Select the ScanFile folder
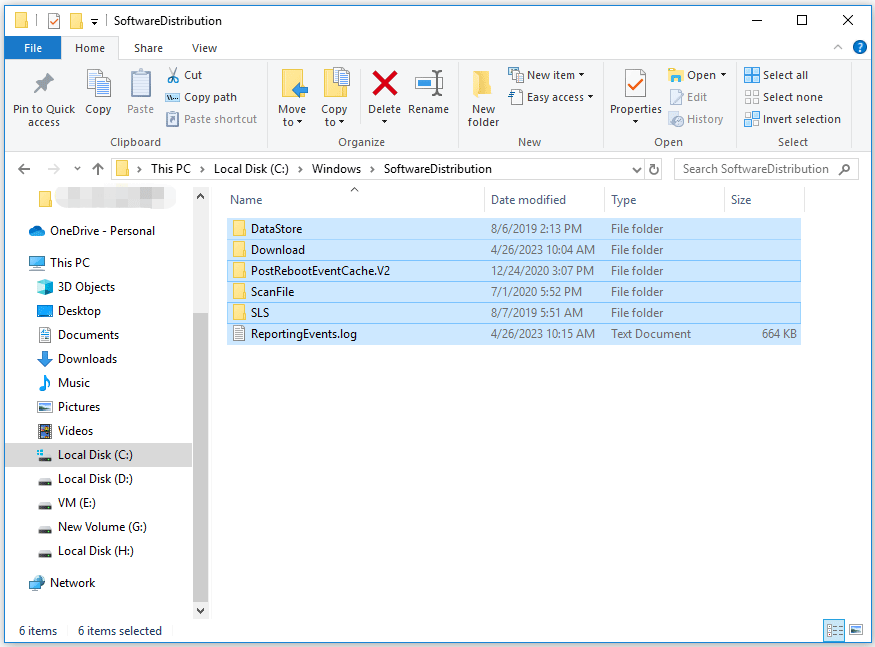The image size is (875, 647). point(513,292)
